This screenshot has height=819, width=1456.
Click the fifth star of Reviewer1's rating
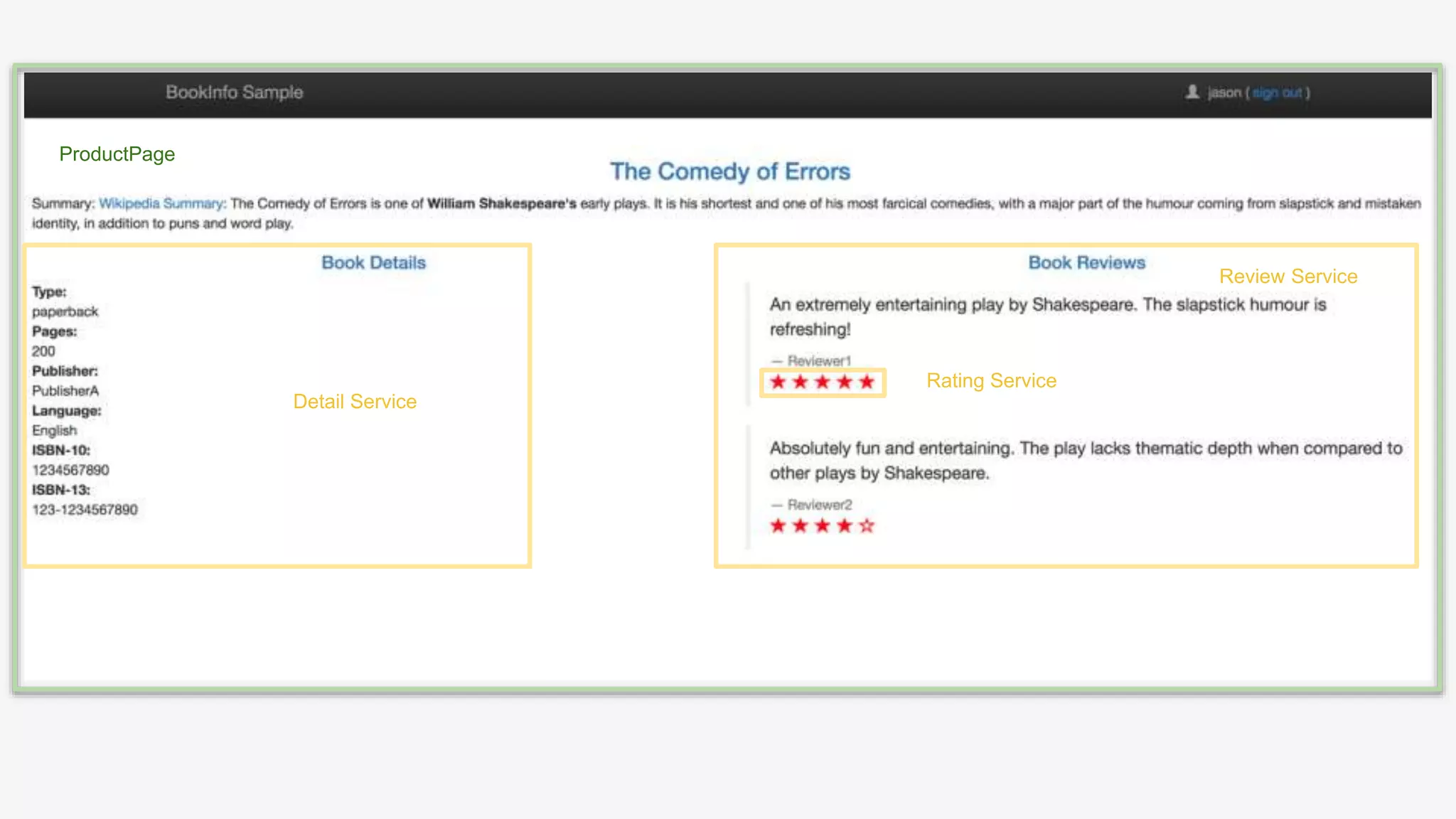pyautogui.click(x=866, y=382)
